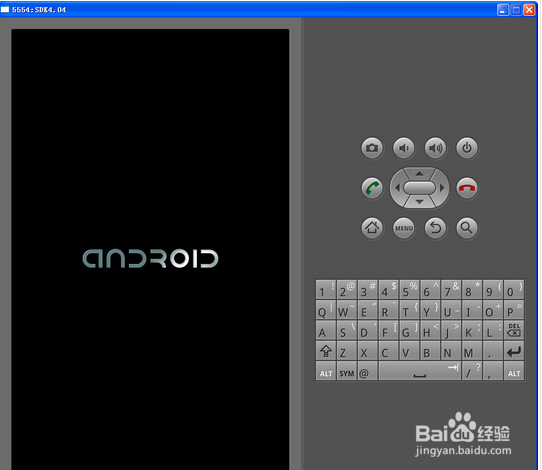Click the back arrow button
This screenshot has width=542, height=470.
pyautogui.click(x=435, y=228)
